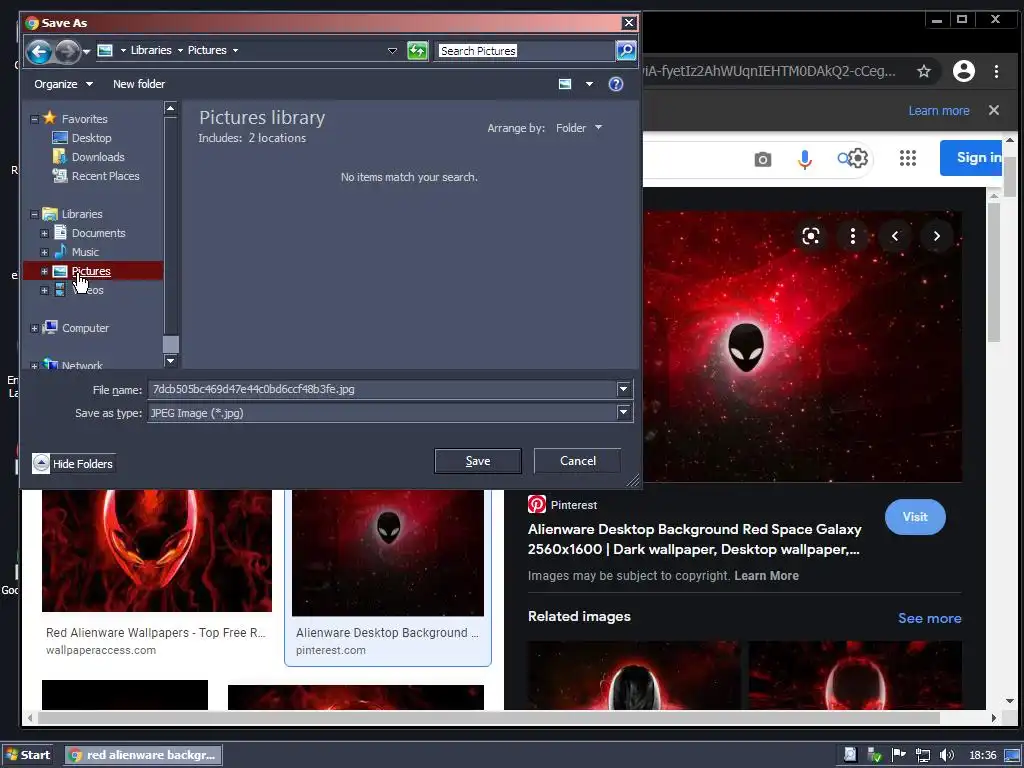Click the Google Sign in button
This screenshot has width=1024, height=768.
tap(971, 157)
